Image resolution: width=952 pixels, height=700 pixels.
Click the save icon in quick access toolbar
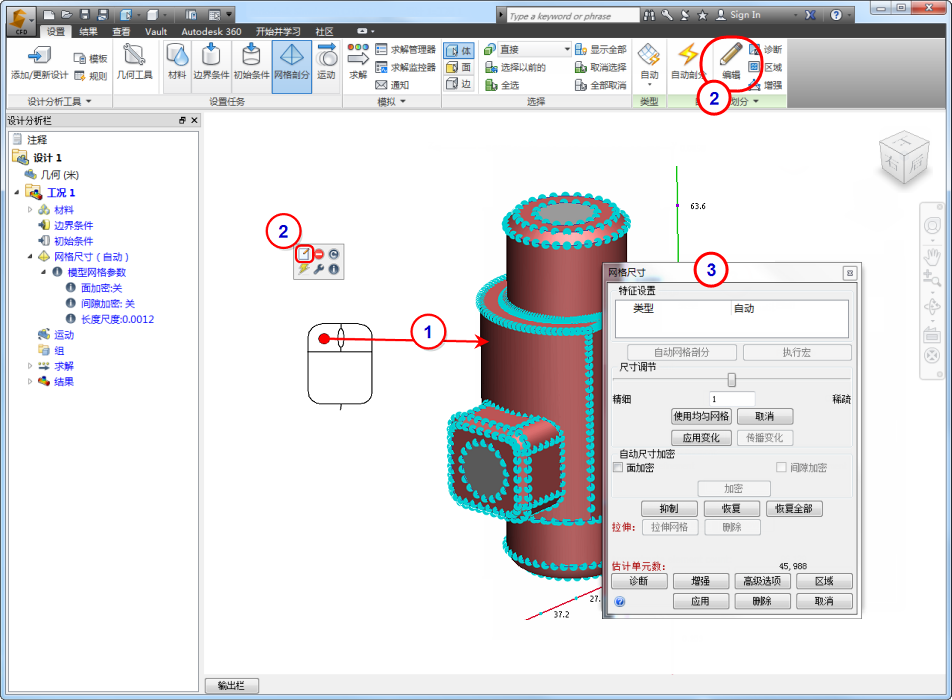85,15
